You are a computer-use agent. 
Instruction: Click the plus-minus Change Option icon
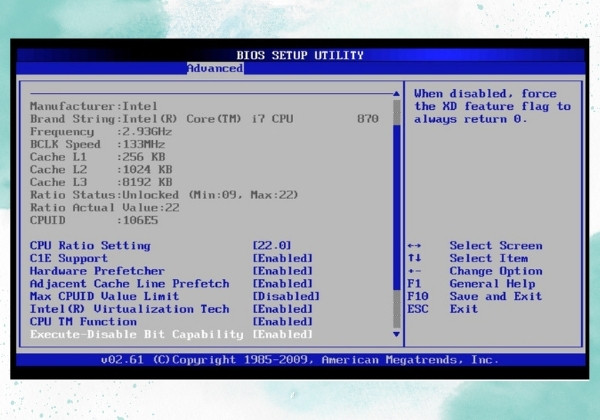(x=414, y=271)
